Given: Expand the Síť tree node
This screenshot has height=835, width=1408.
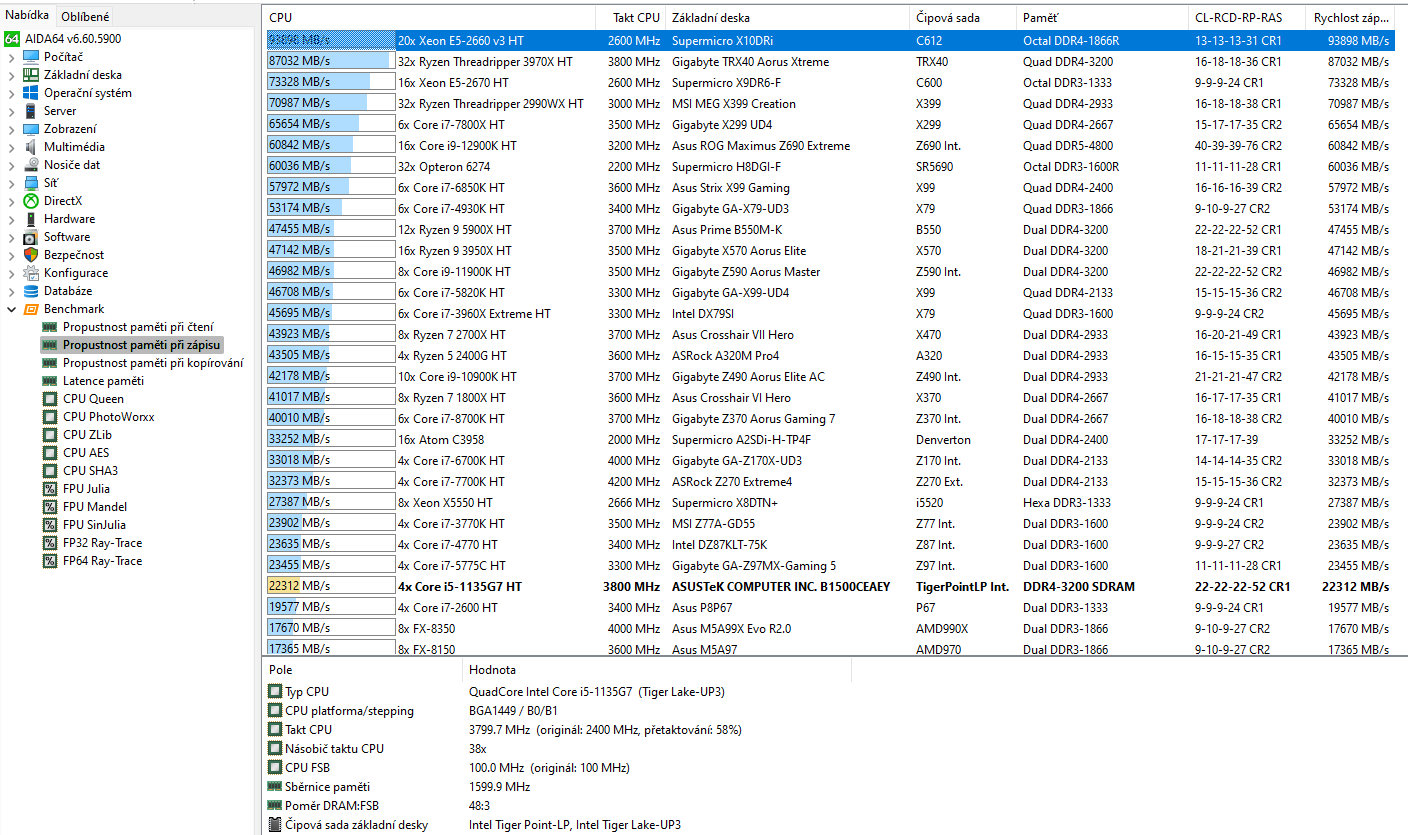Looking at the screenshot, I should click(x=11, y=182).
